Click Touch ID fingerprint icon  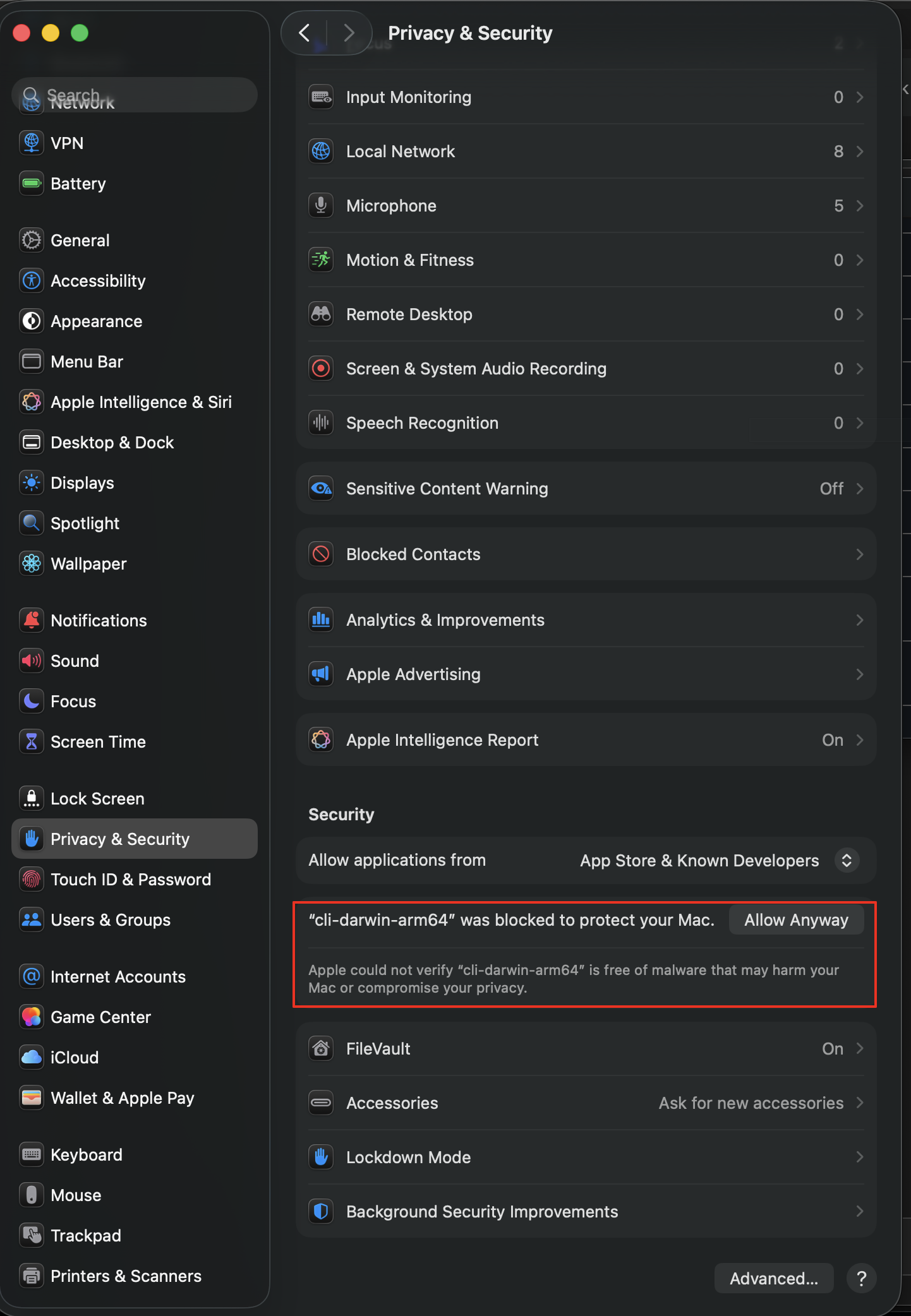[x=31, y=879]
